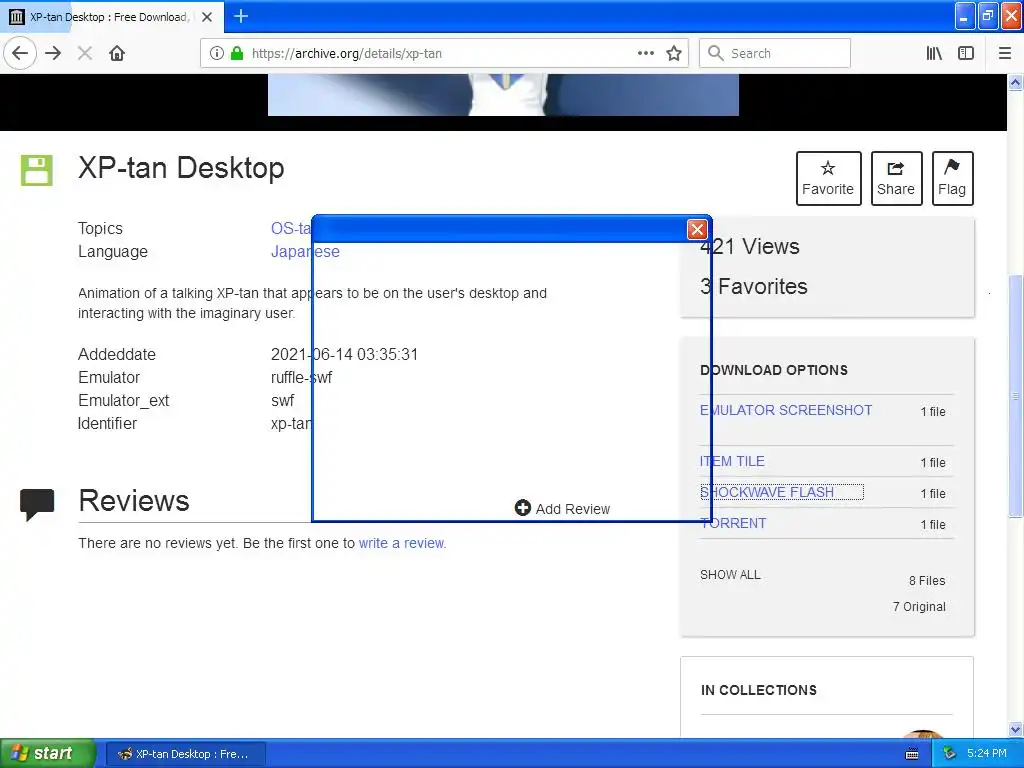1024x768 pixels.
Task: Click the '7 Original' files link
Action: [919, 607]
